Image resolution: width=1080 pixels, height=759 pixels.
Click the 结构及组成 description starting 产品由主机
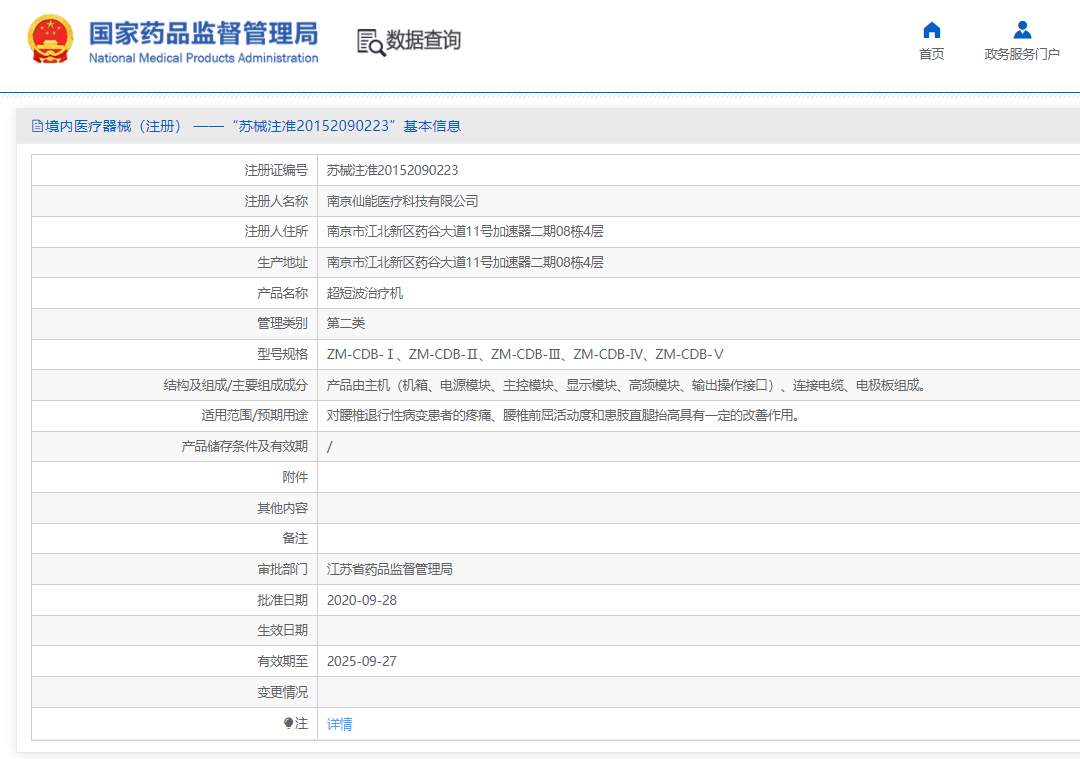[626, 385]
